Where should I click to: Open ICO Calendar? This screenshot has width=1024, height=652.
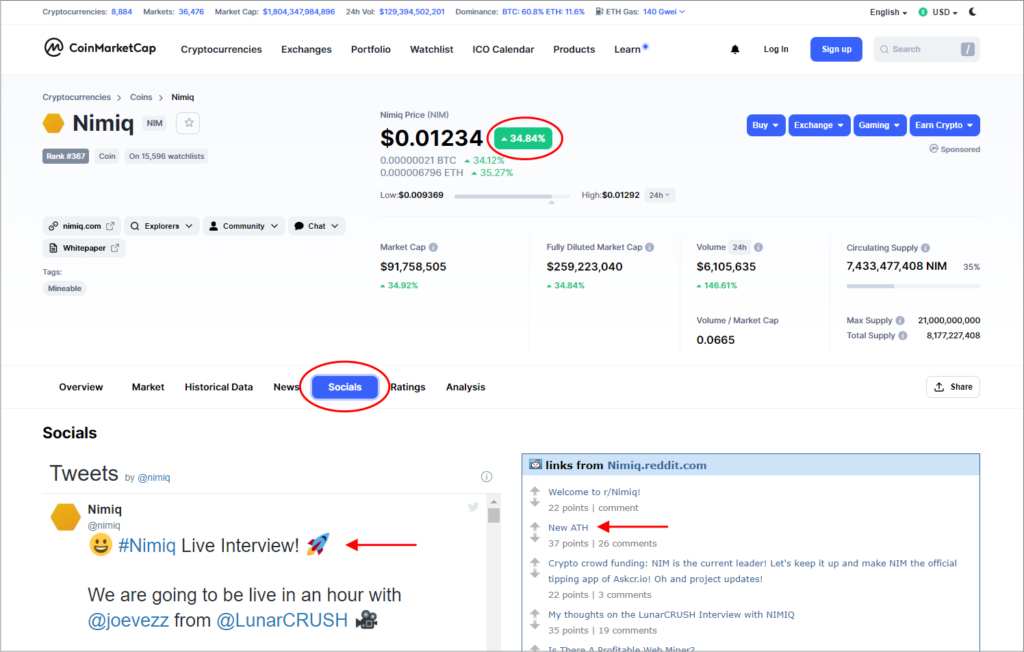coord(503,49)
